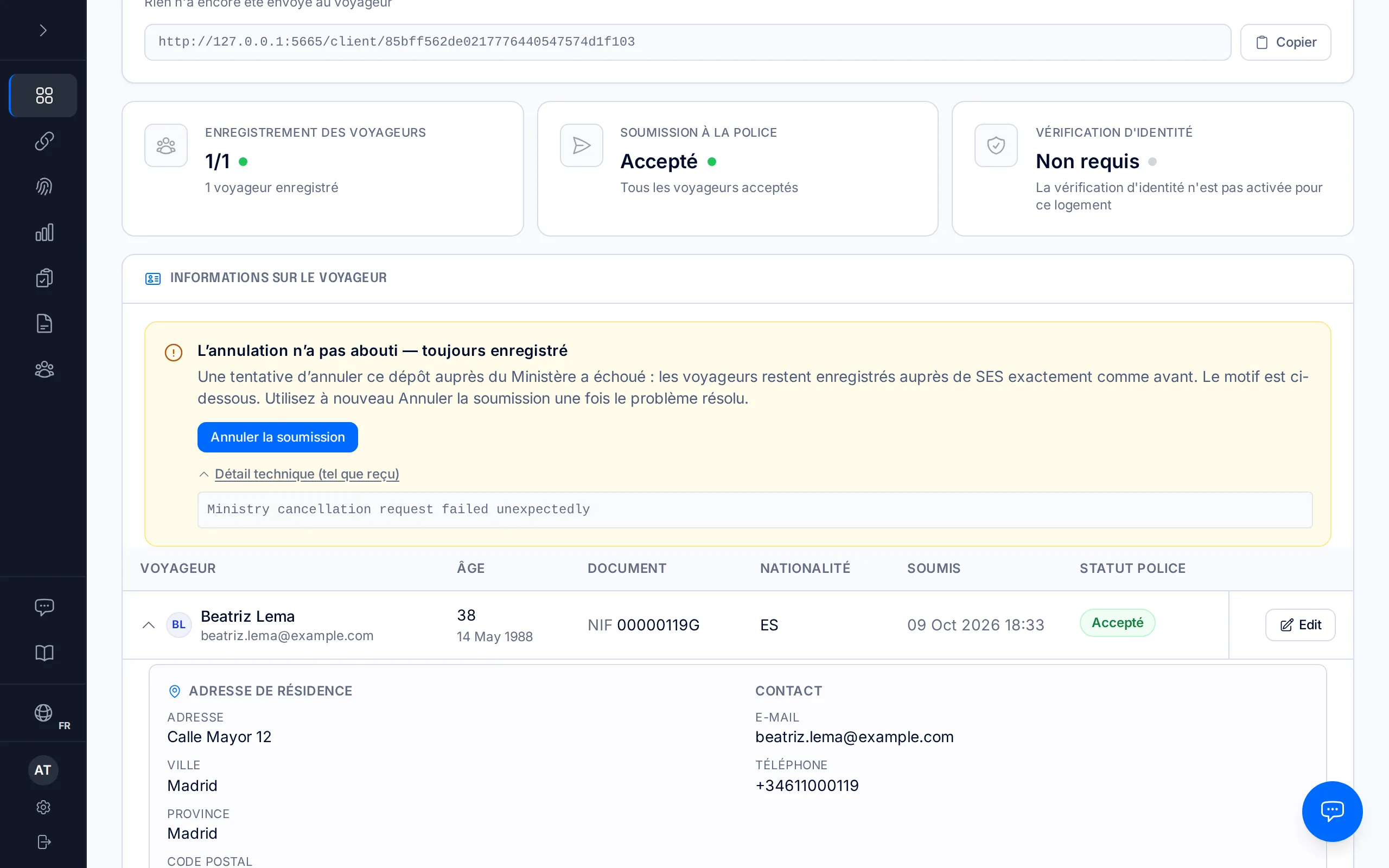The width and height of the screenshot is (1389, 868).
Task: Click the ES nationality cell
Action: 768,624
